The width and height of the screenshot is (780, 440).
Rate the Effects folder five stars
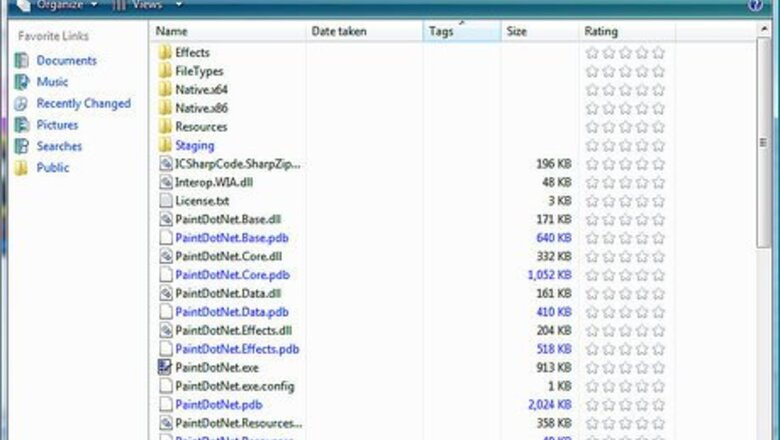[658, 52]
